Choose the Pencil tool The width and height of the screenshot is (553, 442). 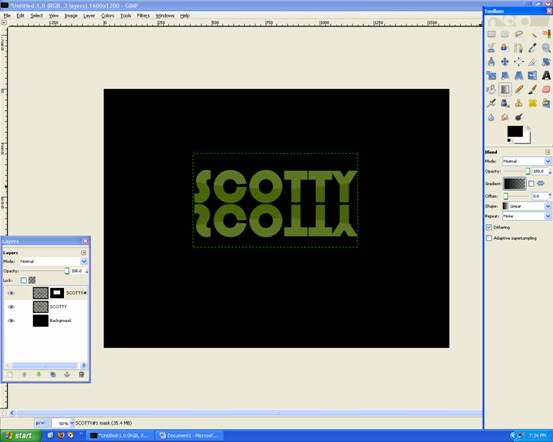(x=518, y=89)
